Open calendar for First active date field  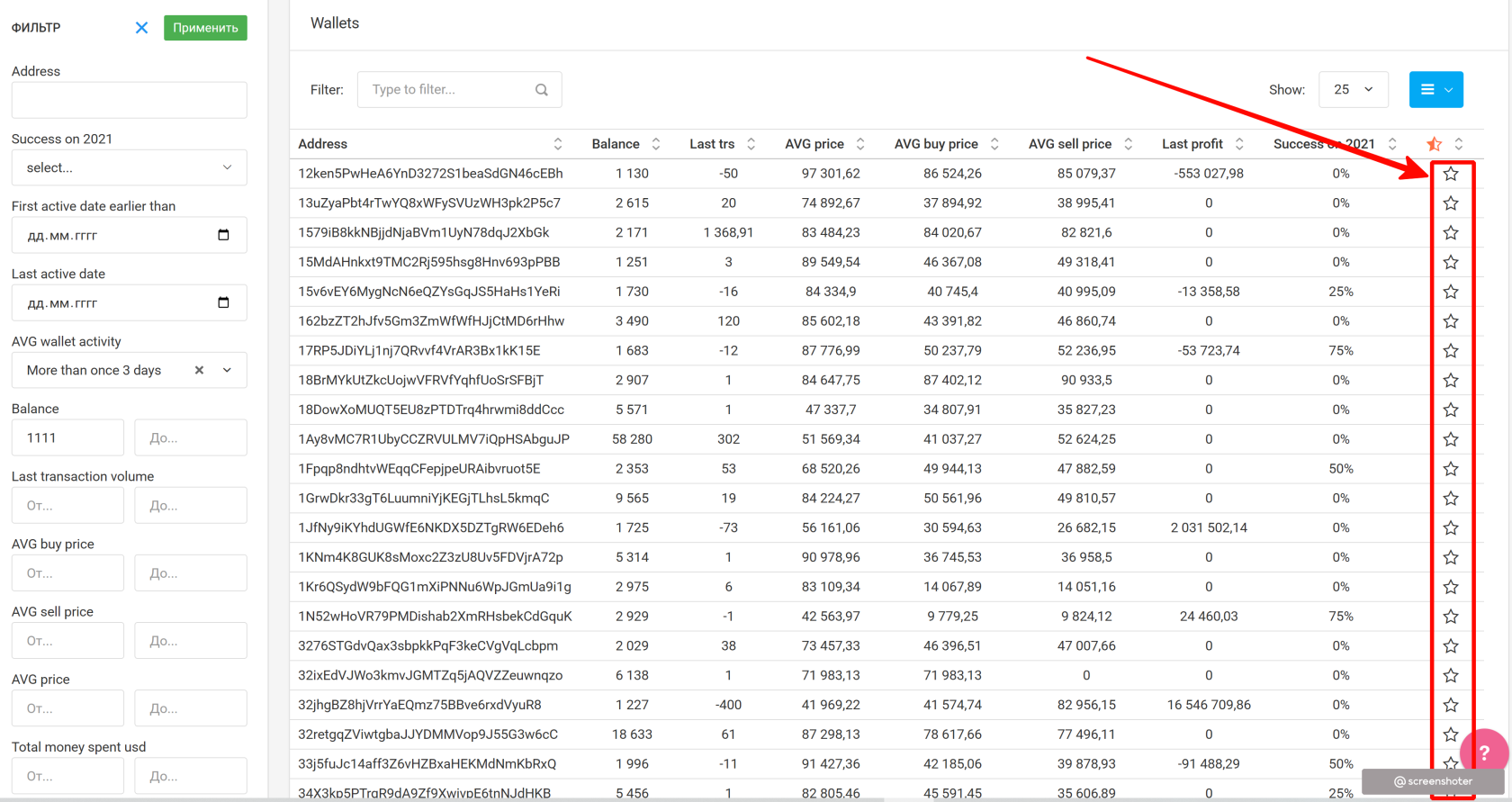point(223,235)
